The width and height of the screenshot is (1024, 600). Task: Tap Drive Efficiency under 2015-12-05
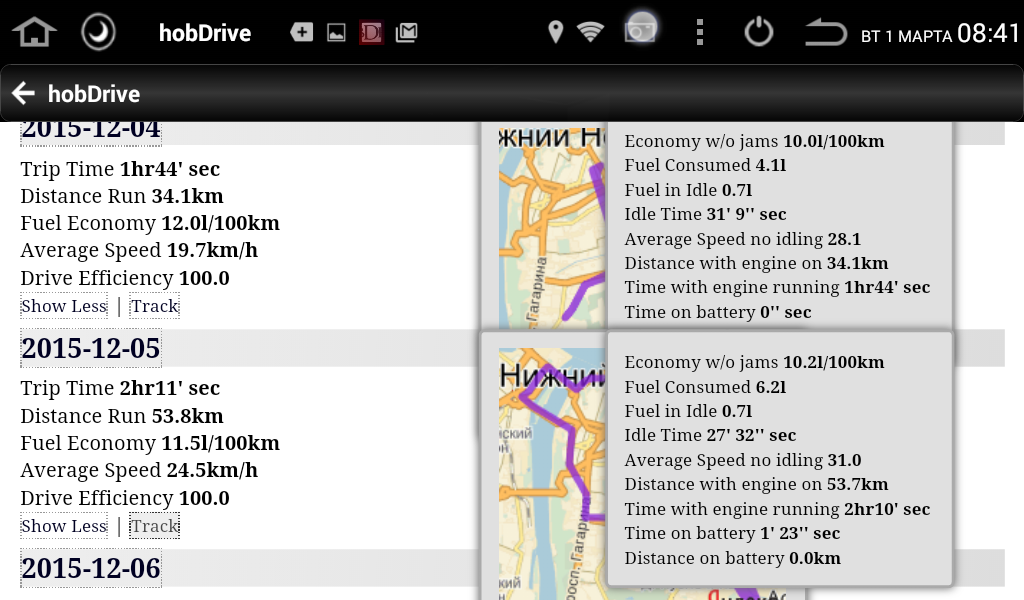click(x=125, y=498)
